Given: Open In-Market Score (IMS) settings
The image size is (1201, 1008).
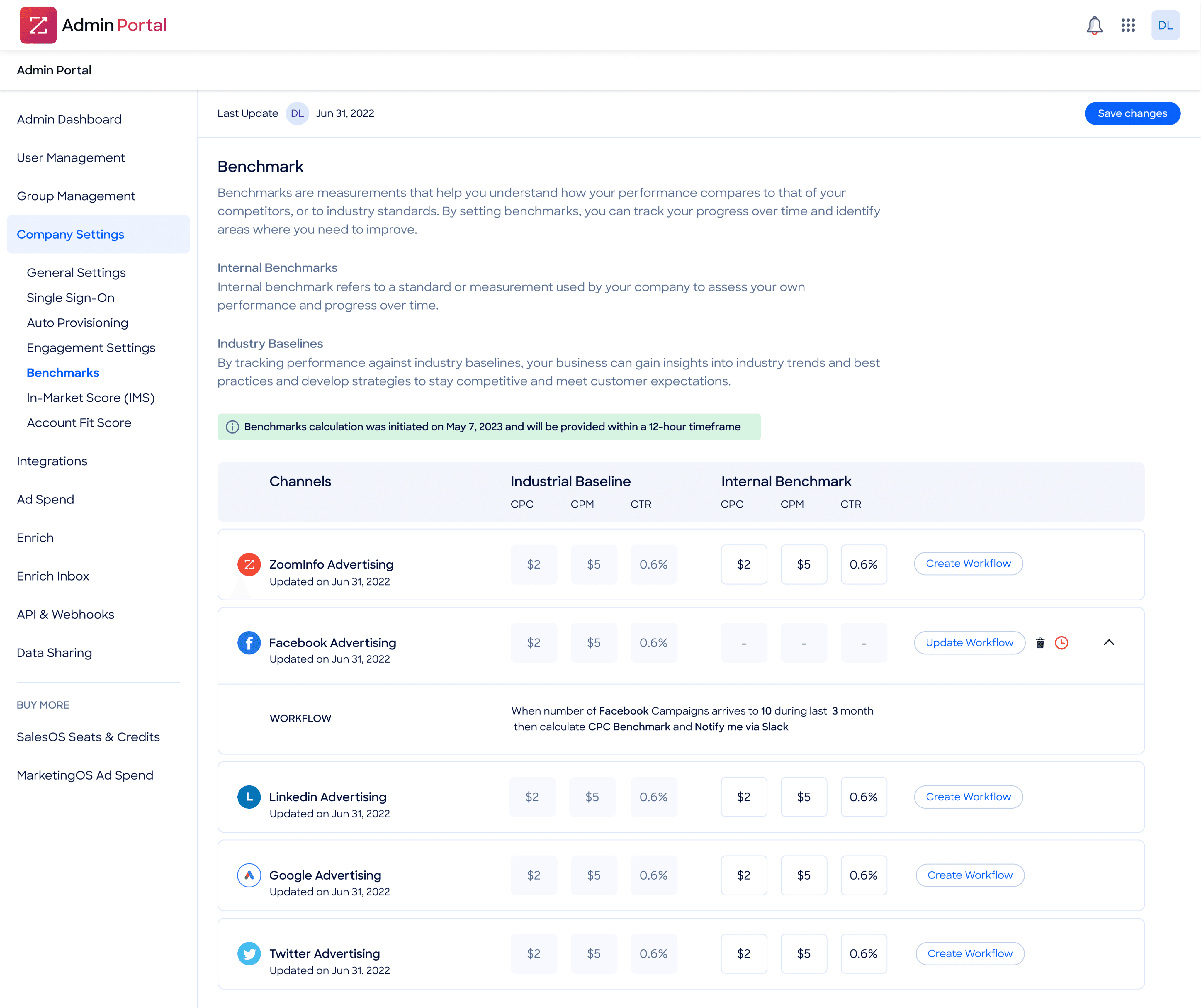Looking at the screenshot, I should click(x=90, y=398).
